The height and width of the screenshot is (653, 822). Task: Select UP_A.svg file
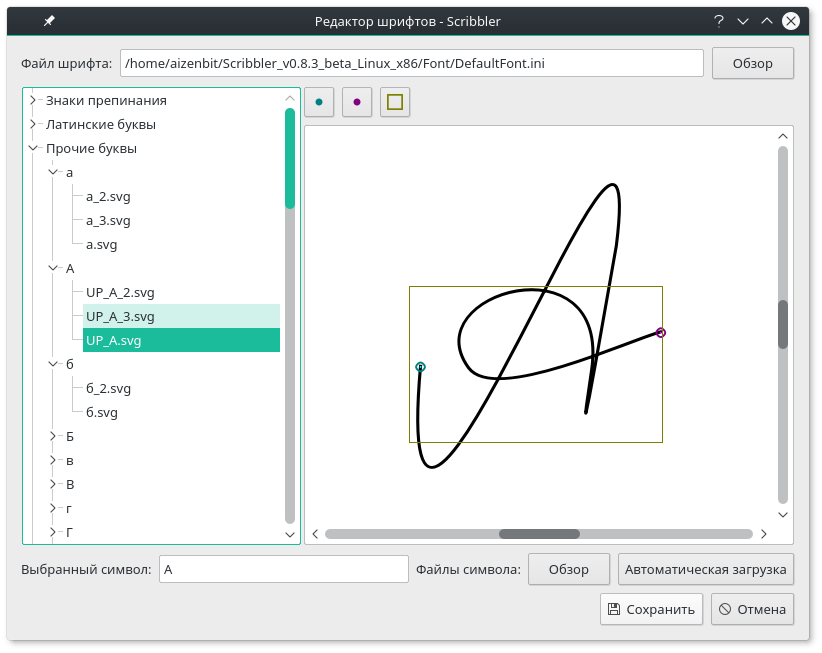coord(181,340)
